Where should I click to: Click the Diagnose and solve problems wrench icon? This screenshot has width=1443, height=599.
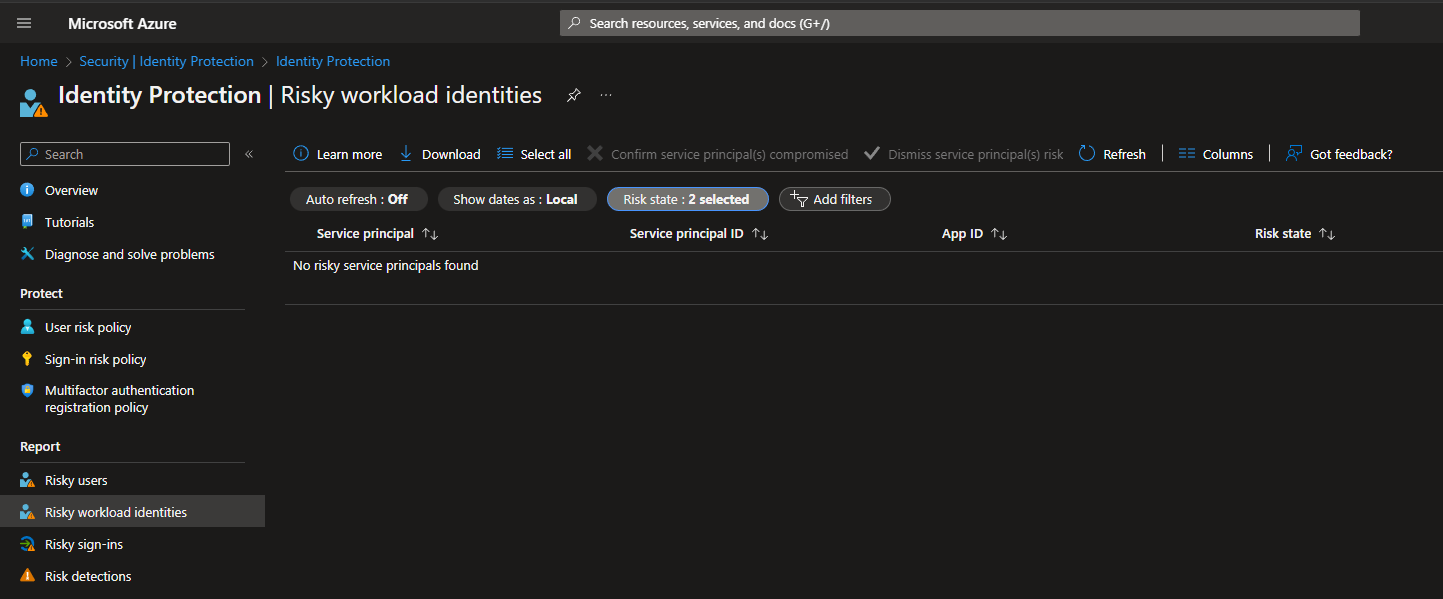[x=27, y=254]
